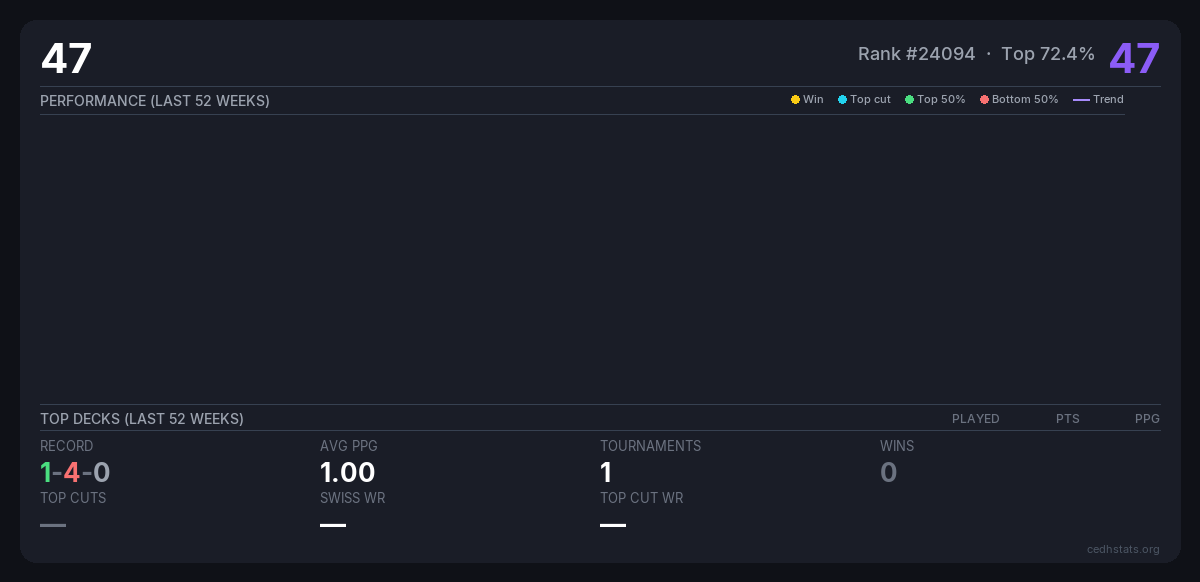1200x582 pixels.
Task: Open the cedhstats.org link
Action: (1123, 549)
